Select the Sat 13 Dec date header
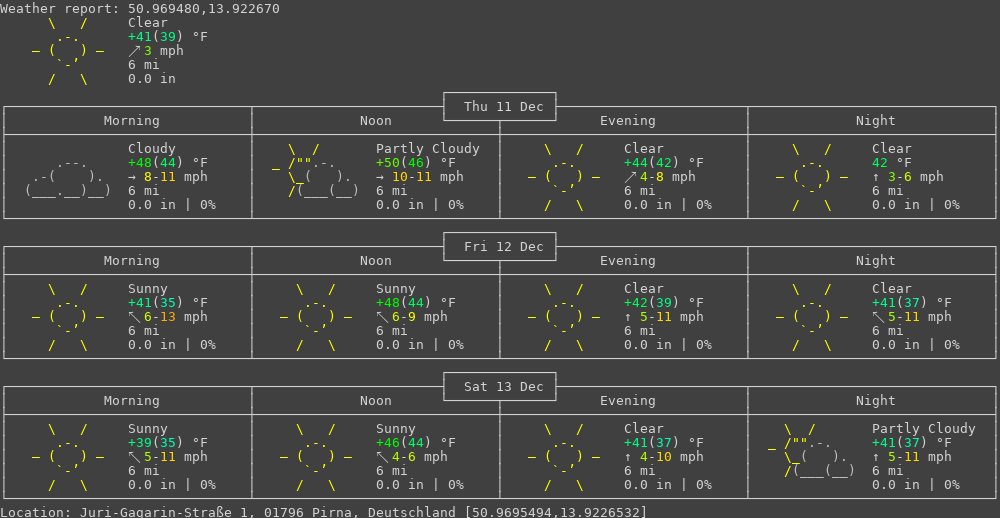This screenshot has height=518, width=1000. point(500,387)
